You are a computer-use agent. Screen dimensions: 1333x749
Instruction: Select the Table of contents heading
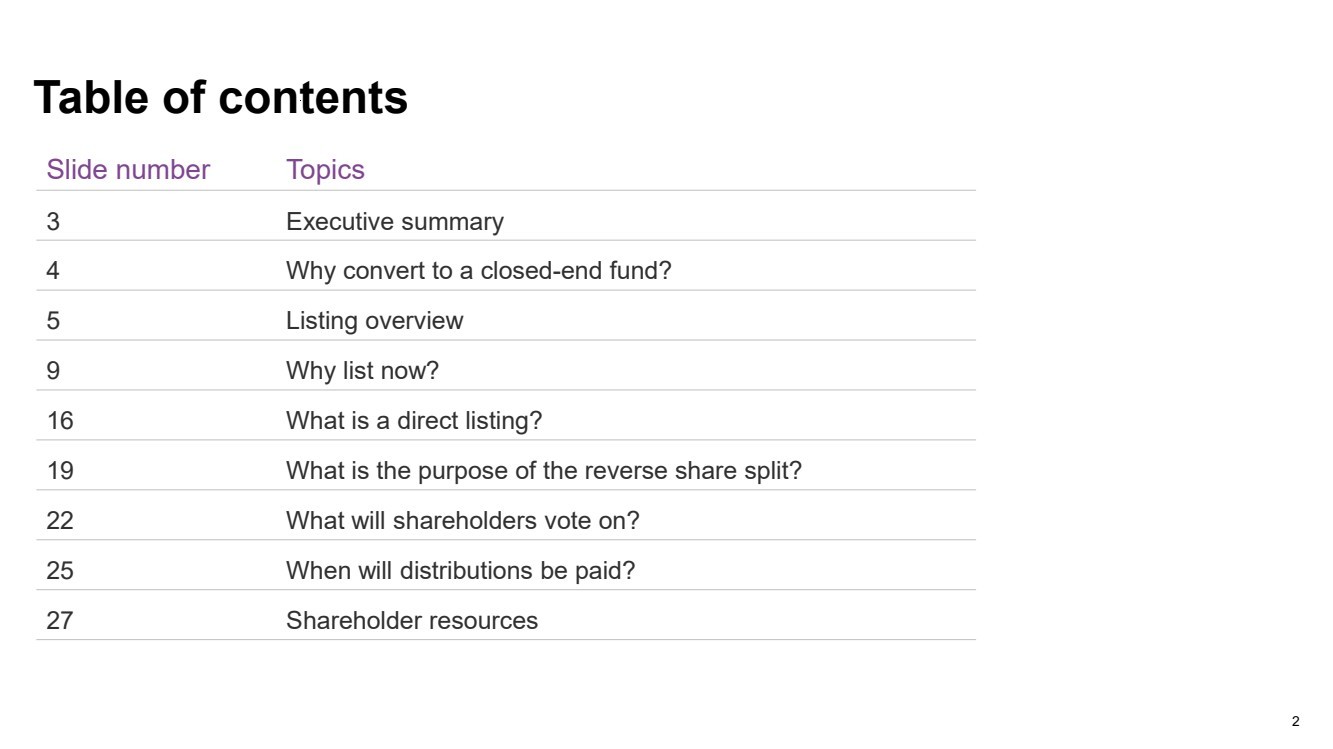pos(221,98)
